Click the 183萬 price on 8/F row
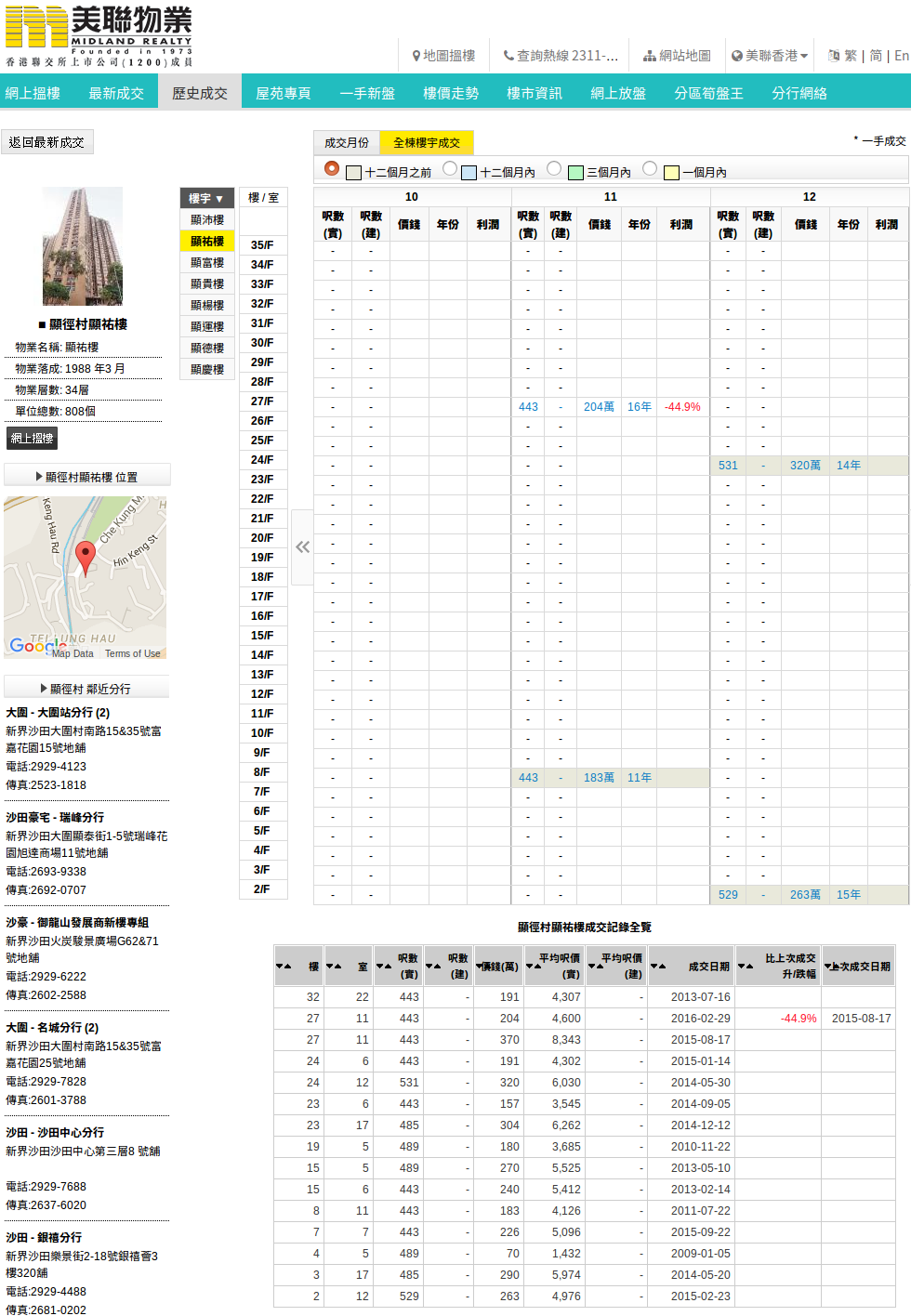 coord(599,778)
